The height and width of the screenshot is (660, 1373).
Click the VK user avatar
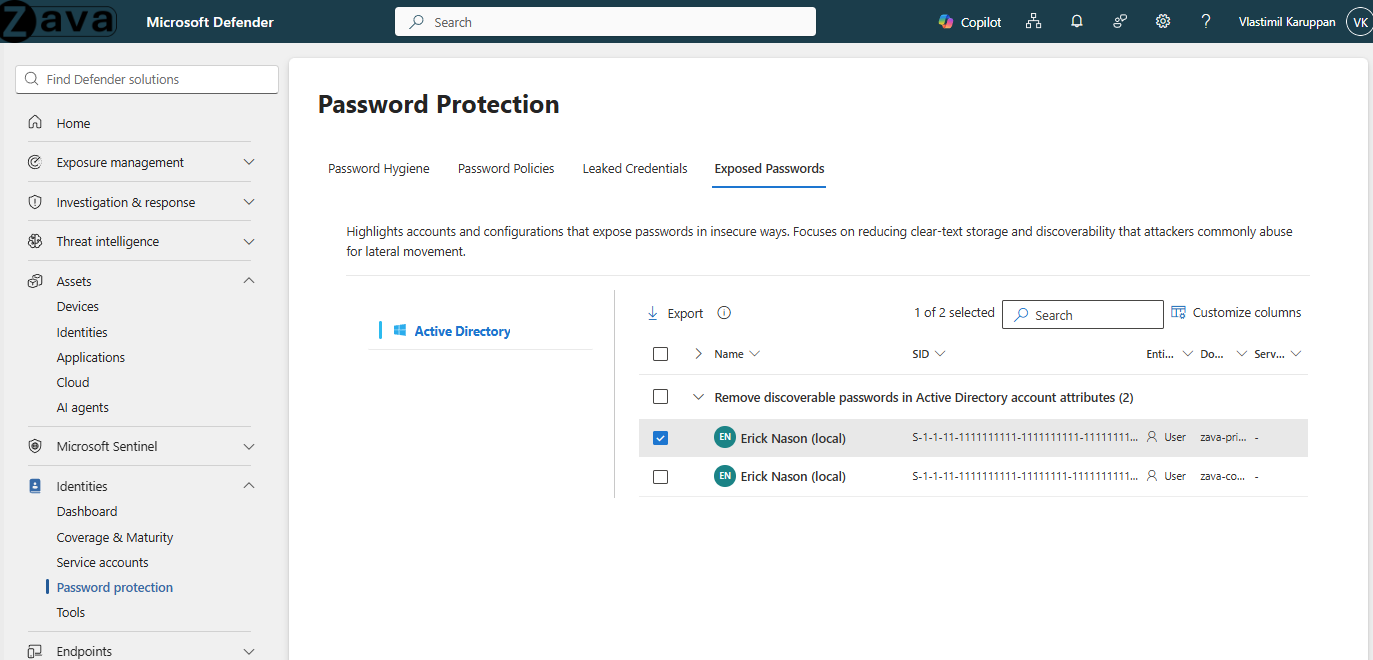pos(1360,22)
